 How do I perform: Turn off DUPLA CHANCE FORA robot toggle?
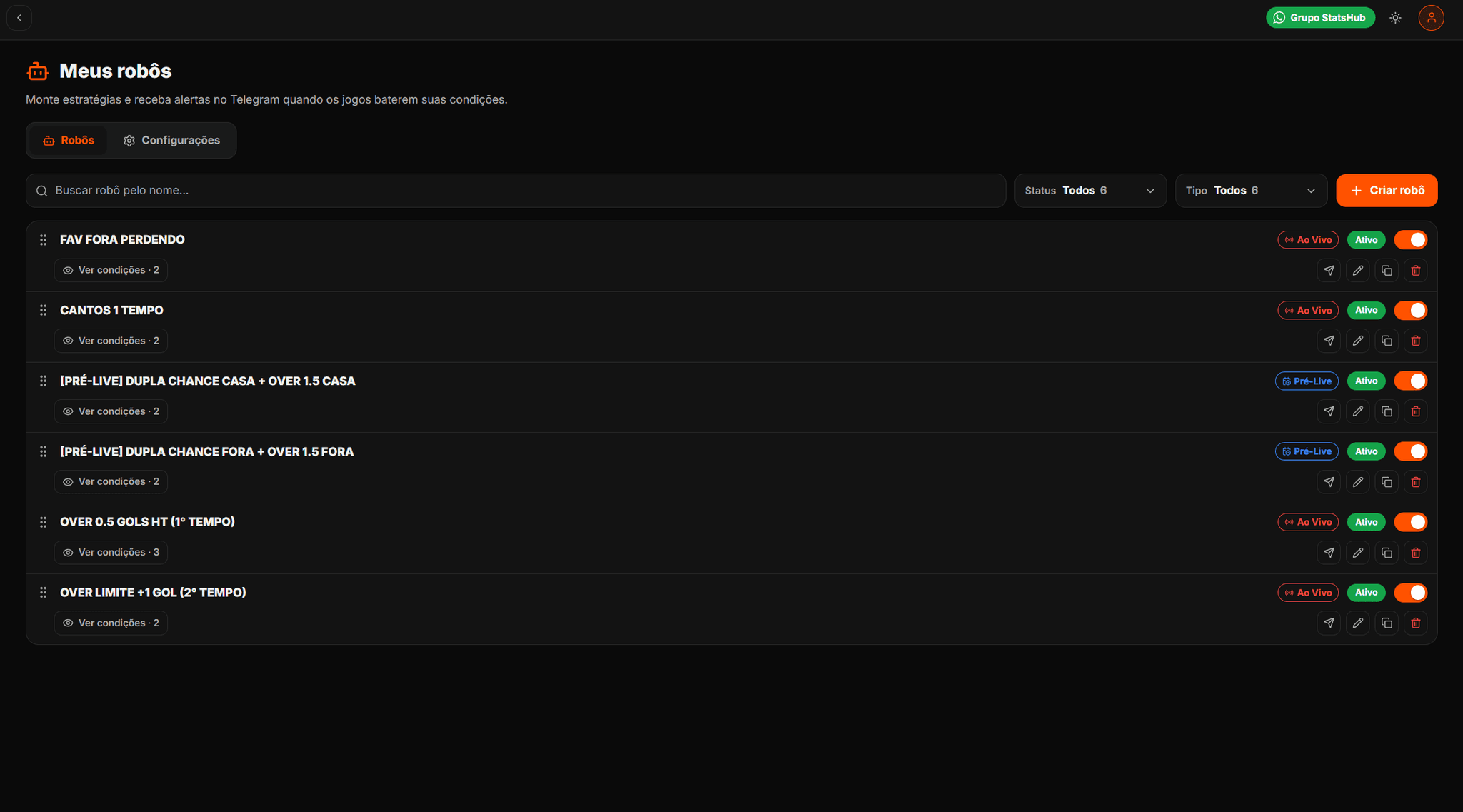coord(1411,451)
